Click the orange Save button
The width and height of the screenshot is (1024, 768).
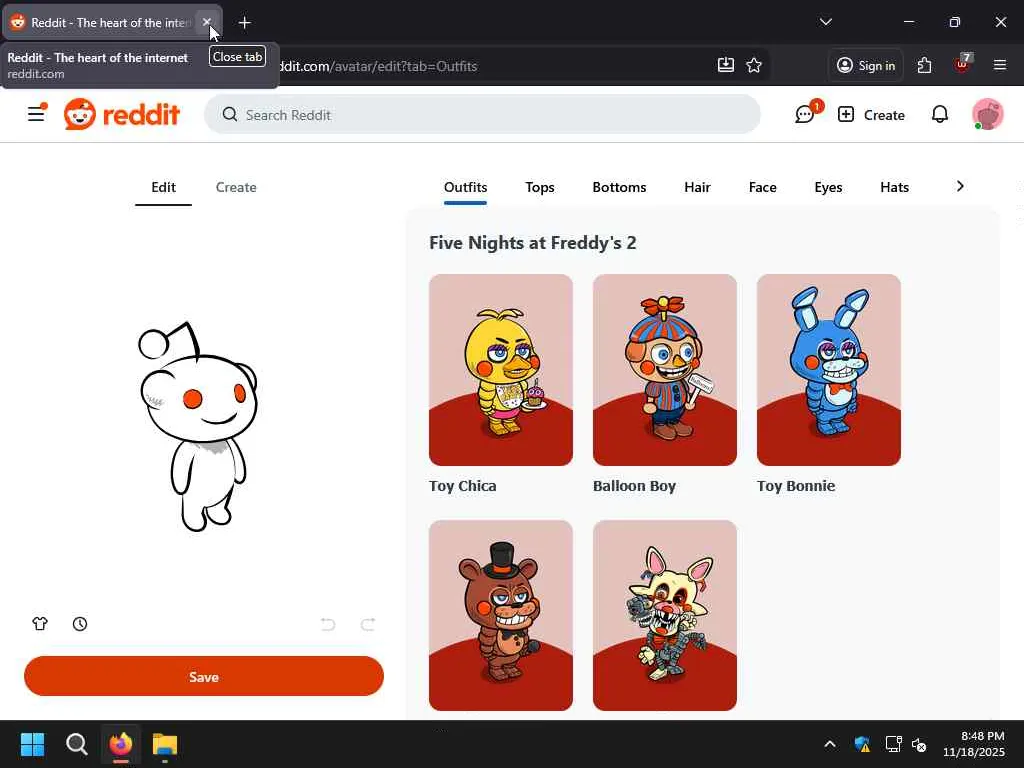(x=204, y=676)
